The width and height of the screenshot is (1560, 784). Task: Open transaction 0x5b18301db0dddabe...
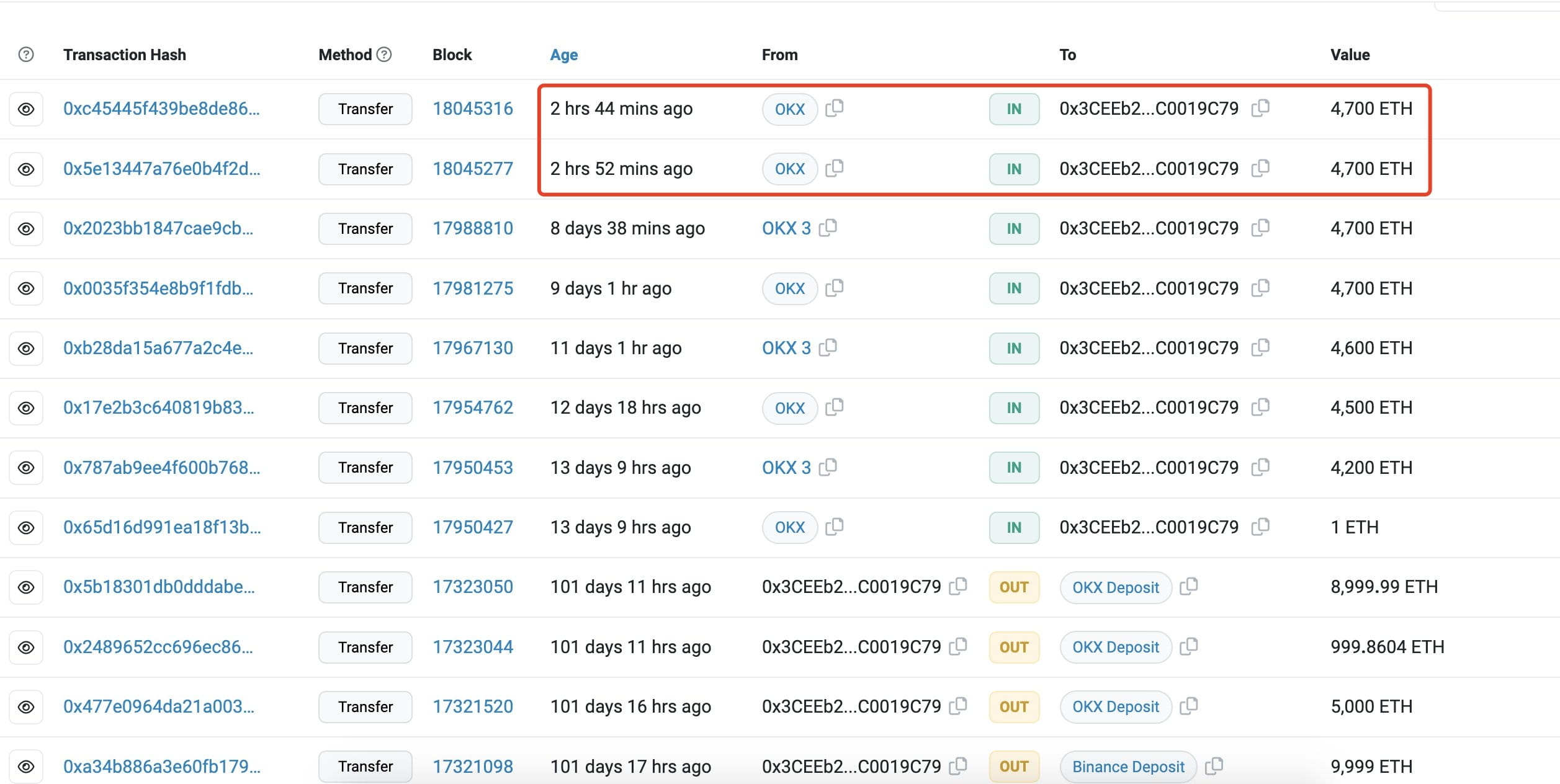pos(159,587)
